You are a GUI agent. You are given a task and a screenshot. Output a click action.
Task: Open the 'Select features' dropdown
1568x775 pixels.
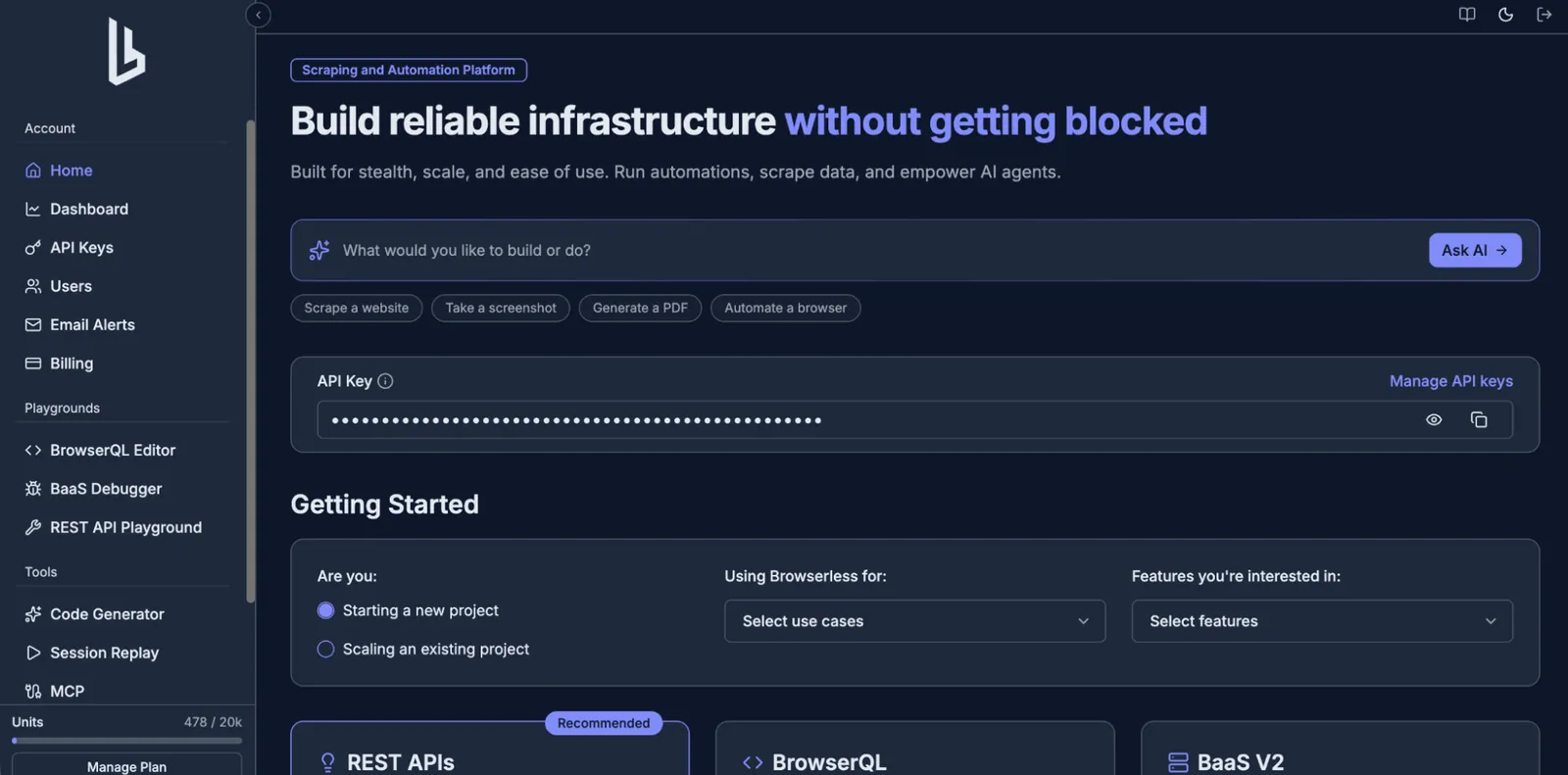pyautogui.click(x=1322, y=621)
